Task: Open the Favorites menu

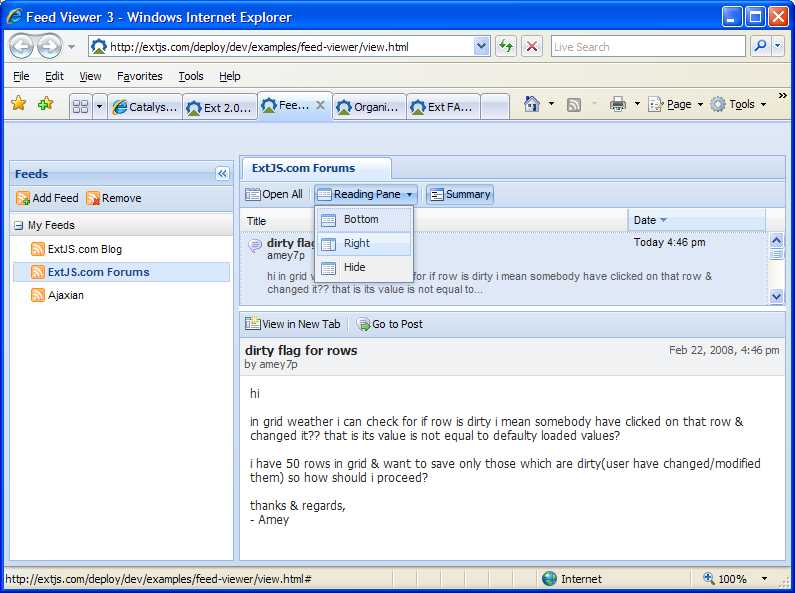Action: tap(139, 76)
